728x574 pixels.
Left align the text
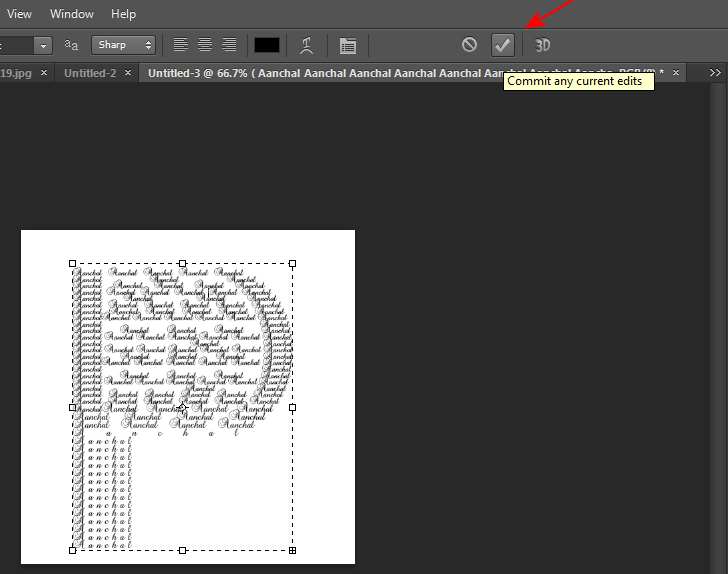point(181,45)
